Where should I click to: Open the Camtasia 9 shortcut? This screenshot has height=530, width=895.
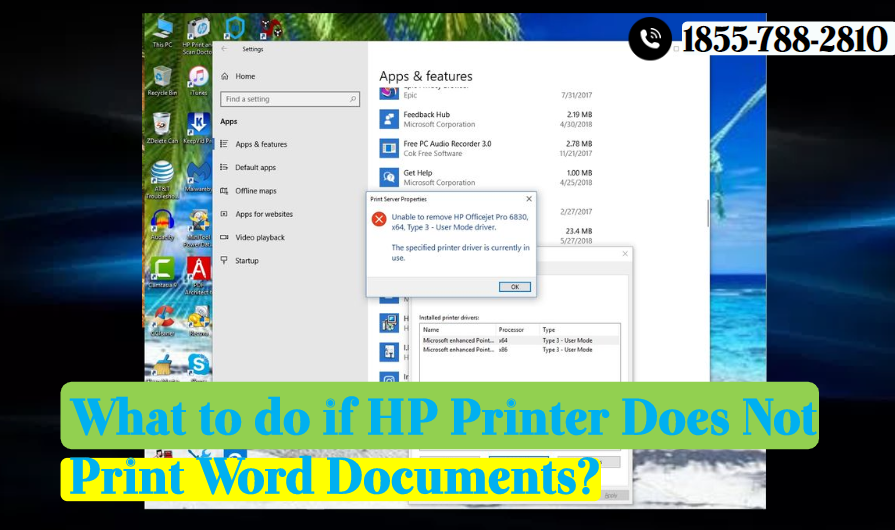162,273
